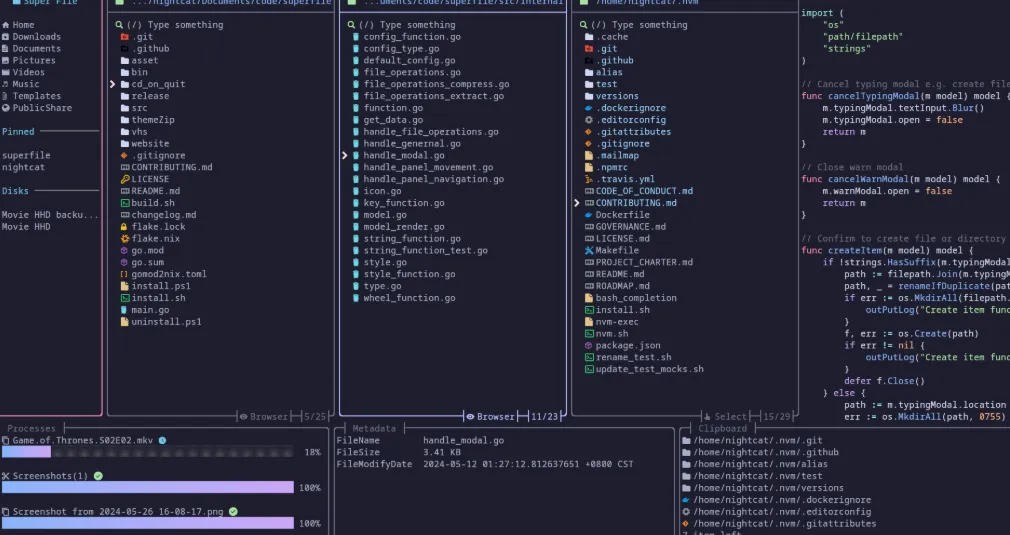Go to Templates in the sidebar
Image resolution: width=1010 pixels, height=535 pixels.
tap(37, 96)
